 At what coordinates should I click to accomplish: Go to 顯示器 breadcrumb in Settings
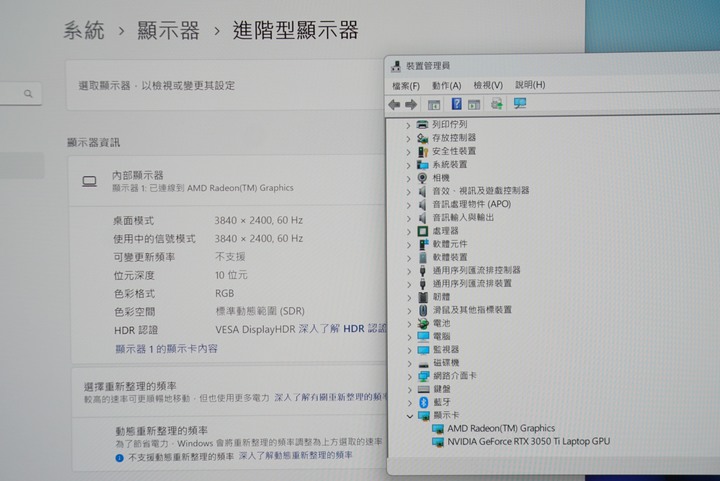pyautogui.click(x=168, y=30)
